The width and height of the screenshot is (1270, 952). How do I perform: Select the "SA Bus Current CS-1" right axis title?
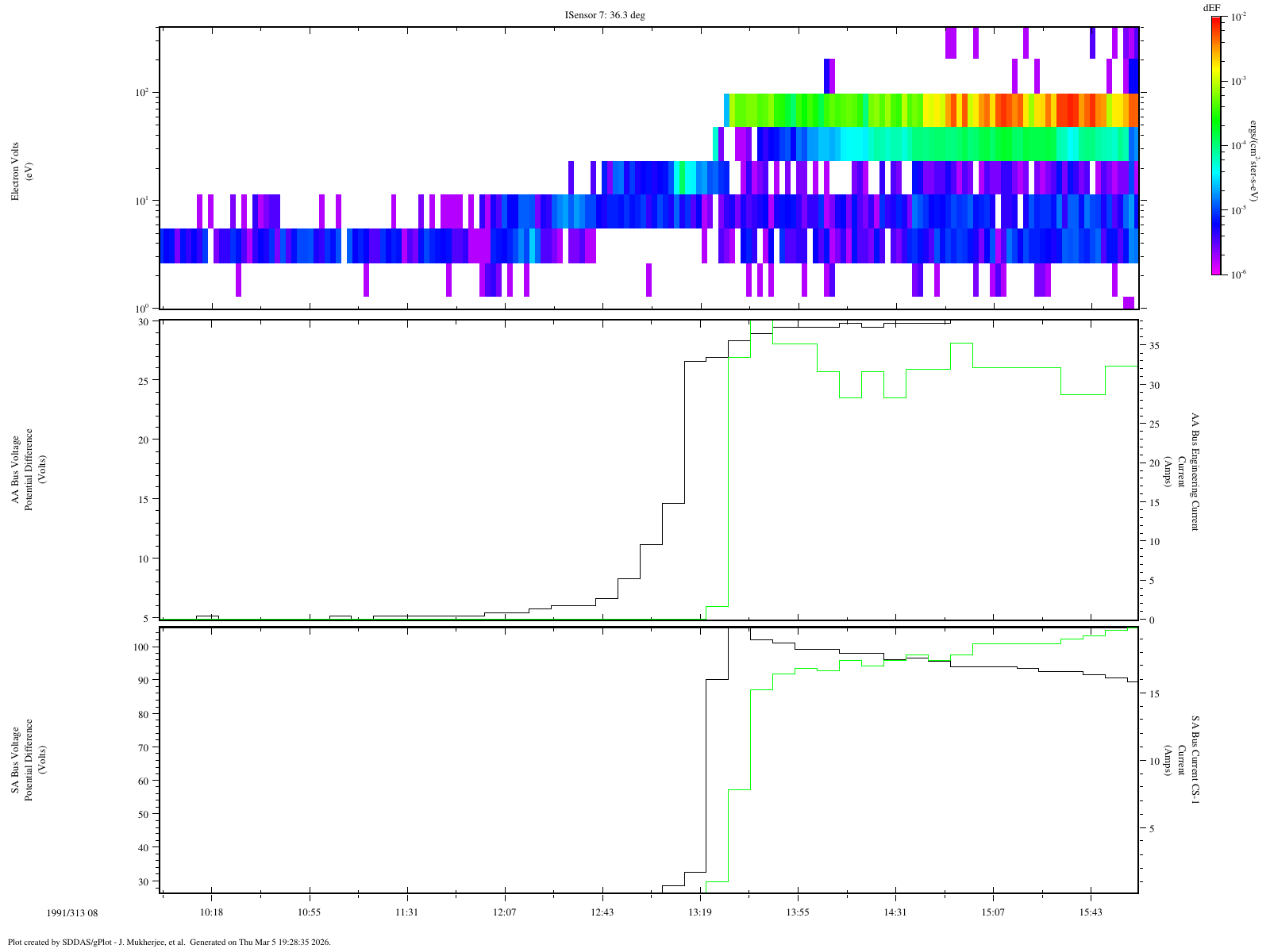click(x=1195, y=760)
